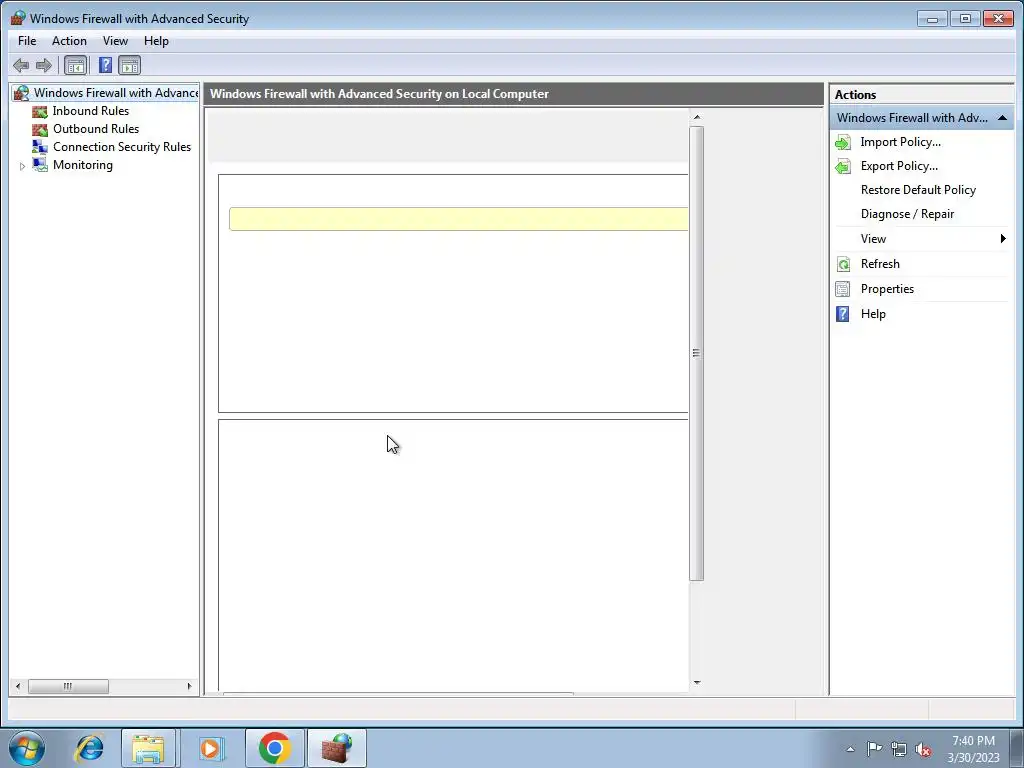Click center pane scrollbar up arrow

coord(697,118)
